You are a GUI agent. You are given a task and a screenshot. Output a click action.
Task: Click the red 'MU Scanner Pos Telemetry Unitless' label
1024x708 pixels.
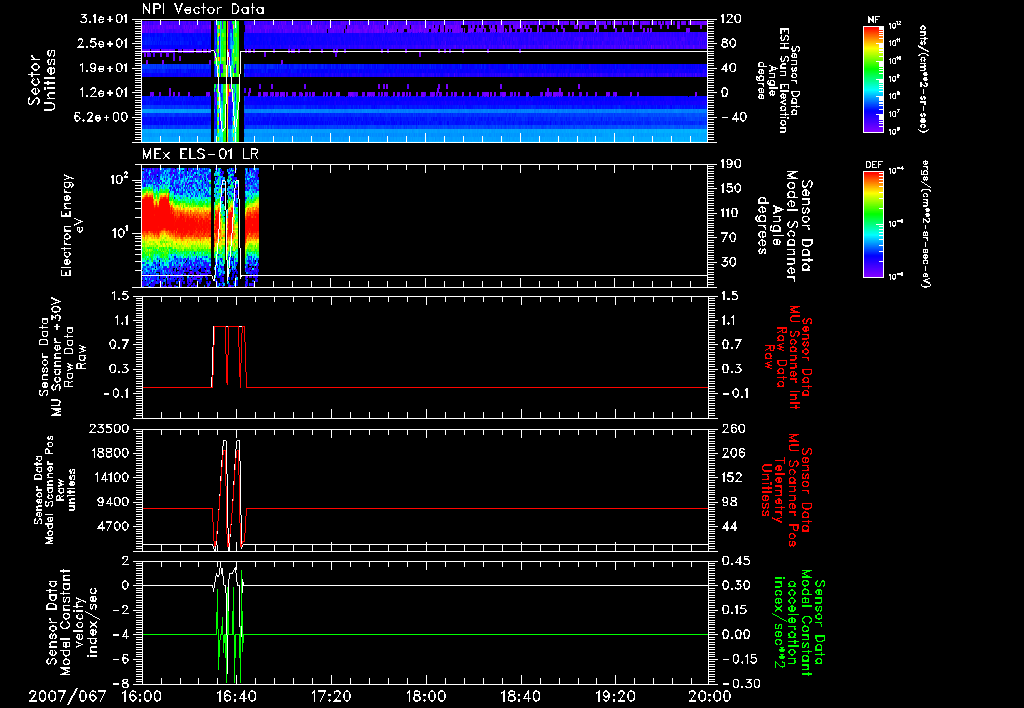click(786, 490)
